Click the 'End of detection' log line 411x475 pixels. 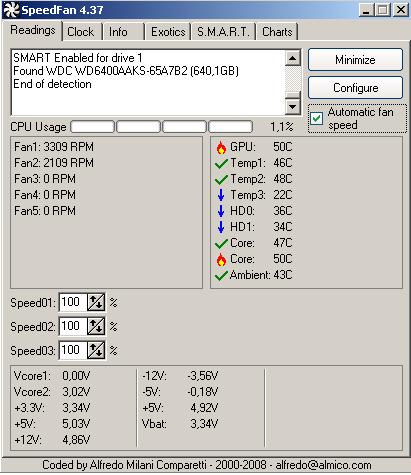pyautogui.click(x=52, y=84)
